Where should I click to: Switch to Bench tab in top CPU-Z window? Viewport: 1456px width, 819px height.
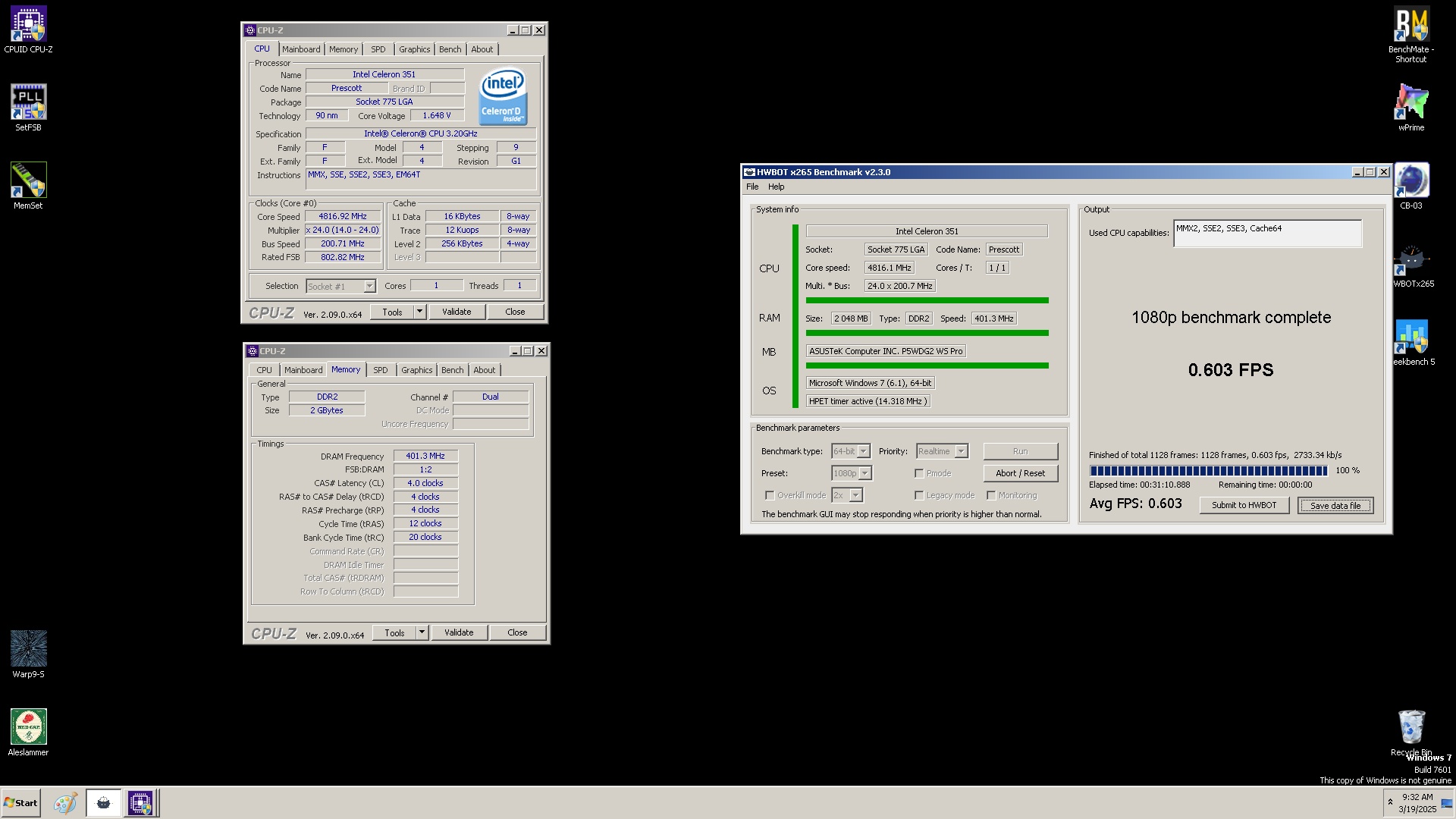tap(450, 49)
